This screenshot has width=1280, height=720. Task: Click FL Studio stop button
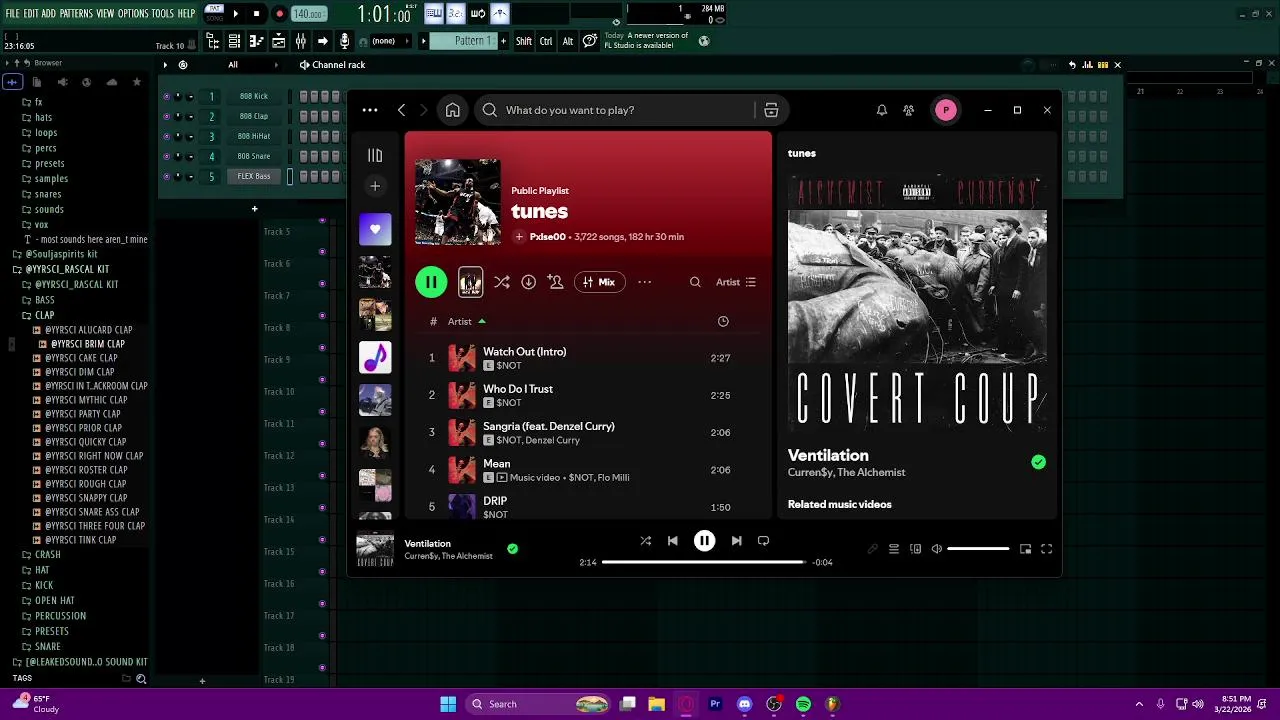tap(256, 14)
